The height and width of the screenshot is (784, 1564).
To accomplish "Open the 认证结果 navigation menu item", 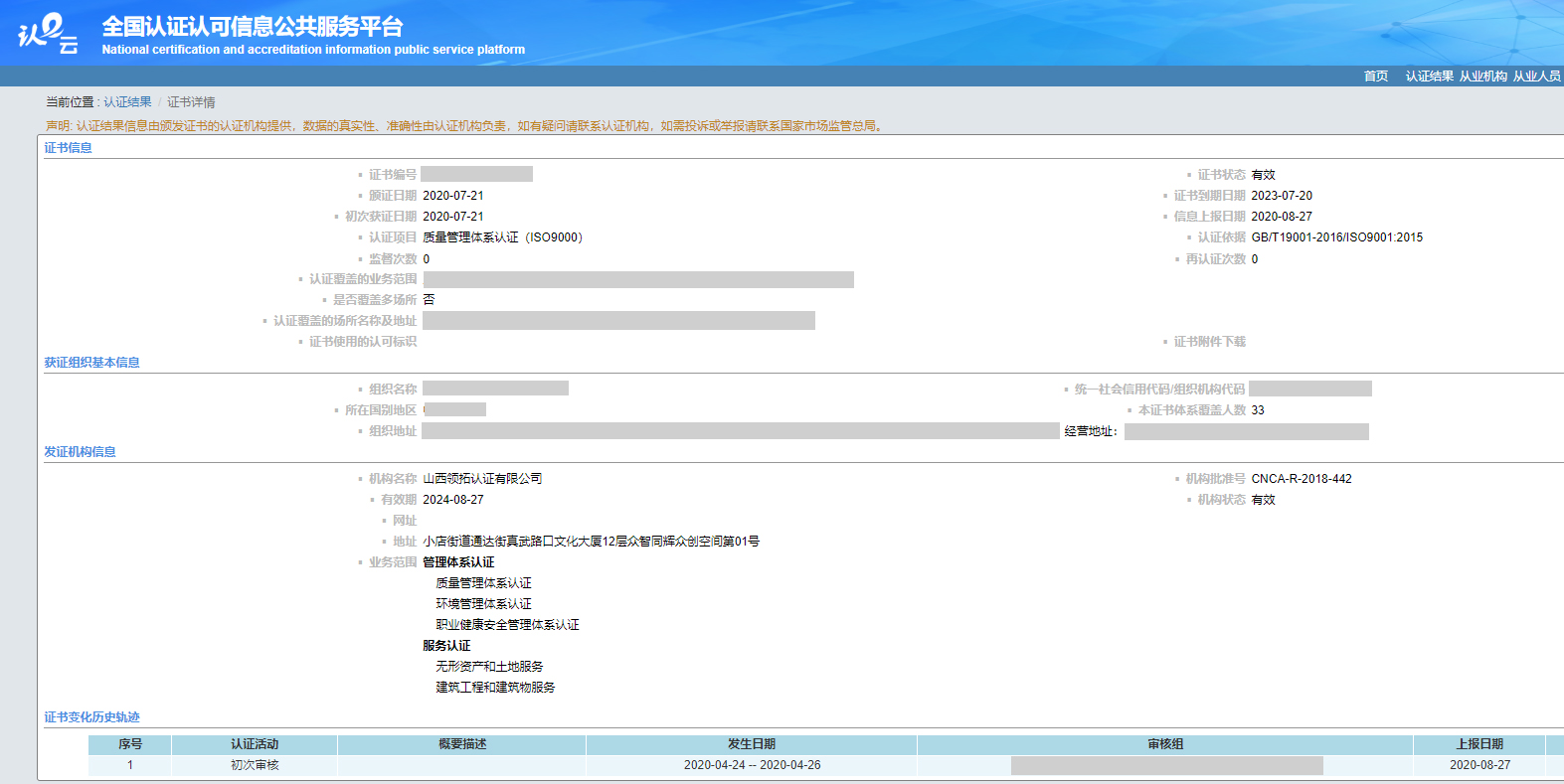I will coord(1430,77).
